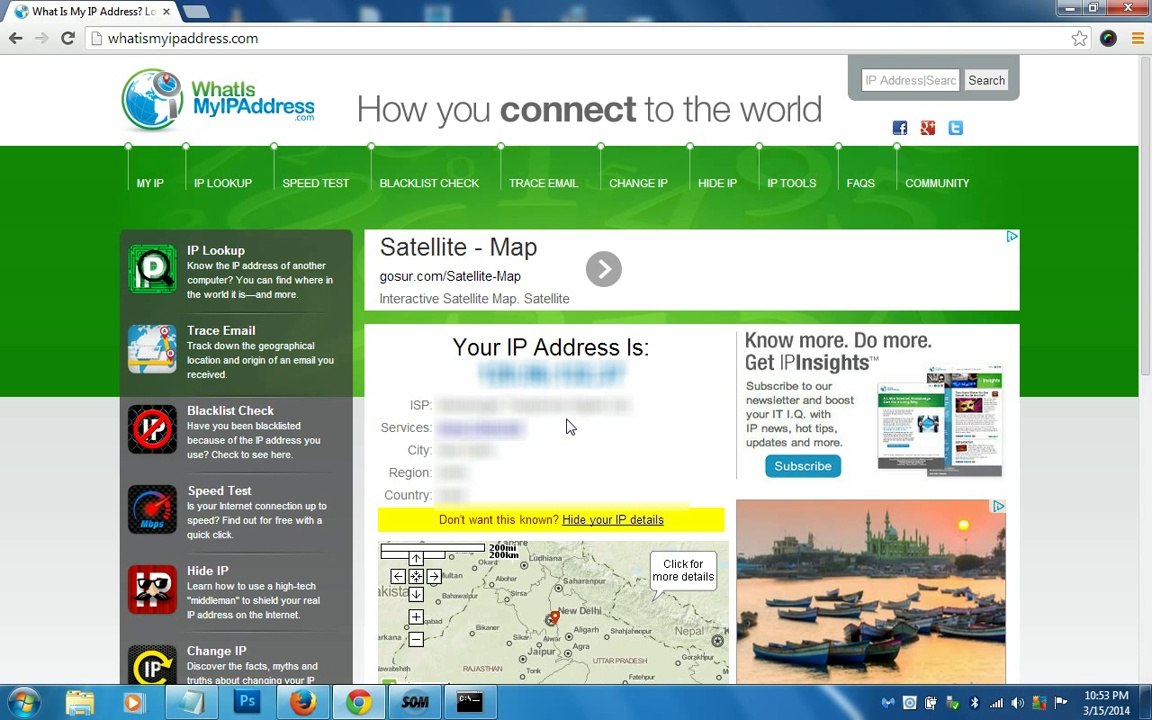Bookmark this page with the star icon

pyautogui.click(x=1079, y=38)
